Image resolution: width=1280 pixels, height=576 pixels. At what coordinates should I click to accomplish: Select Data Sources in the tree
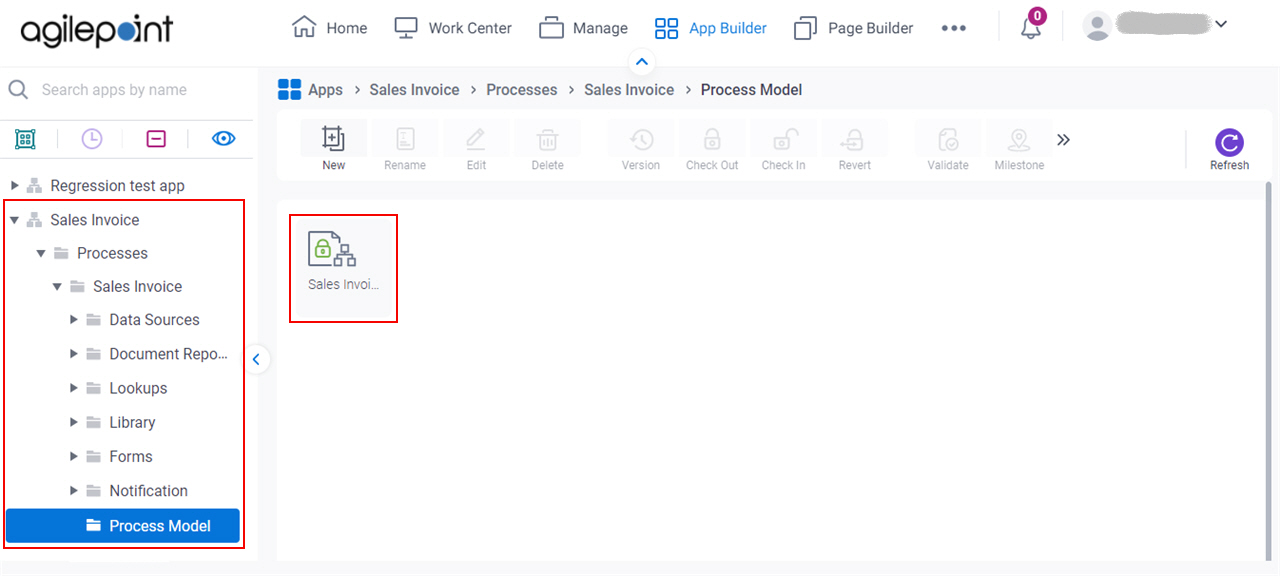click(154, 320)
